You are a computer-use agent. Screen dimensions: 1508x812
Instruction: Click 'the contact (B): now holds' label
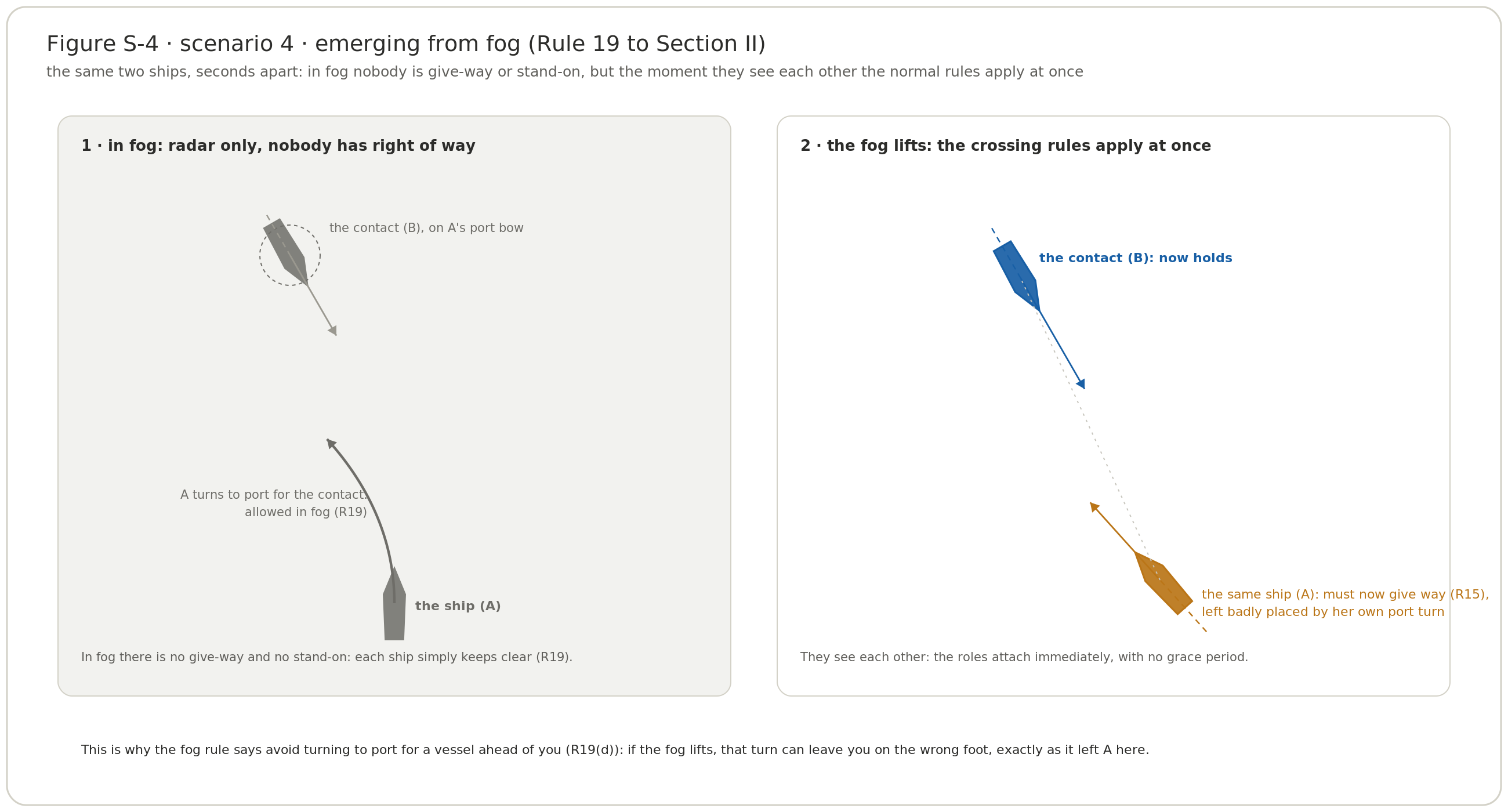pyautogui.click(x=1135, y=258)
